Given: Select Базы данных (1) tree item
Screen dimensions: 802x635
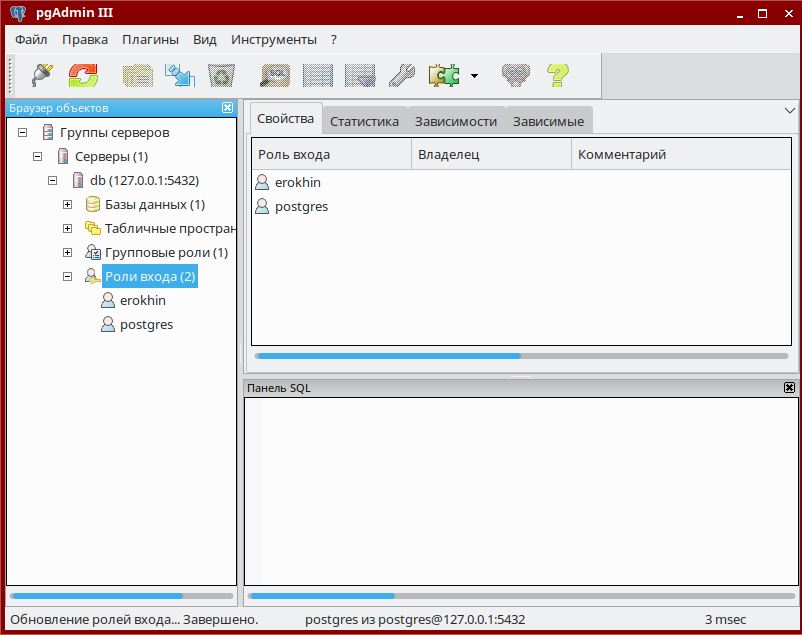Looking at the screenshot, I should (x=155, y=205).
